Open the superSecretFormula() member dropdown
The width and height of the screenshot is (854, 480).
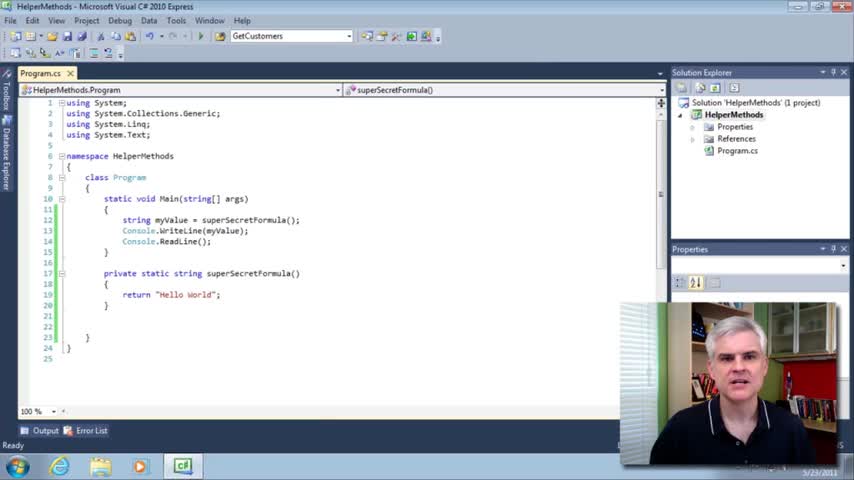(662, 90)
